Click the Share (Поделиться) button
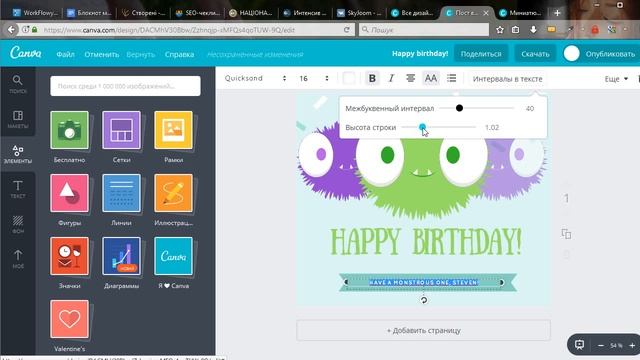This screenshot has width=640, height=360. [481, 54]
